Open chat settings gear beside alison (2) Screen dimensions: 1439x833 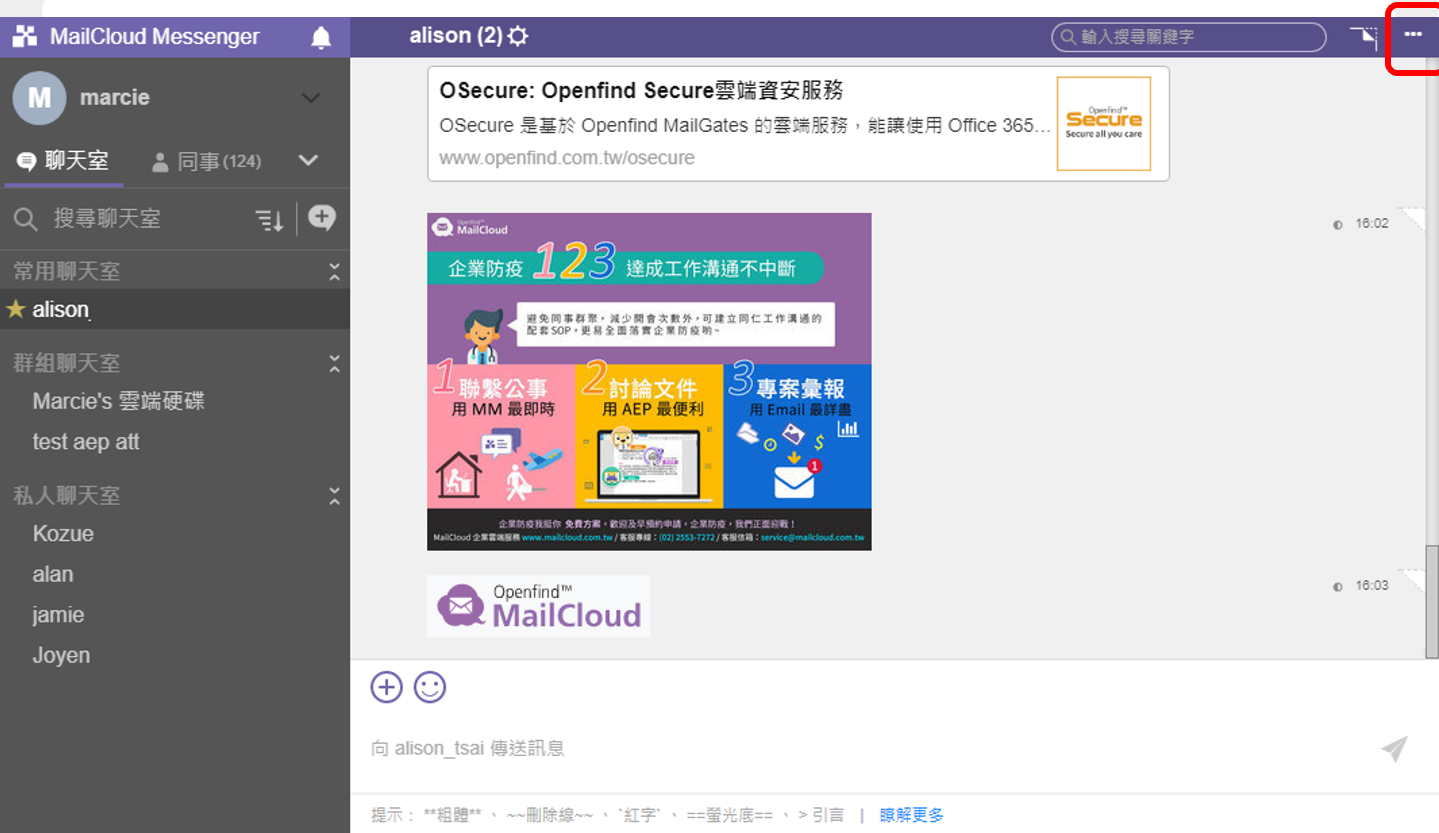click(518, 37)
